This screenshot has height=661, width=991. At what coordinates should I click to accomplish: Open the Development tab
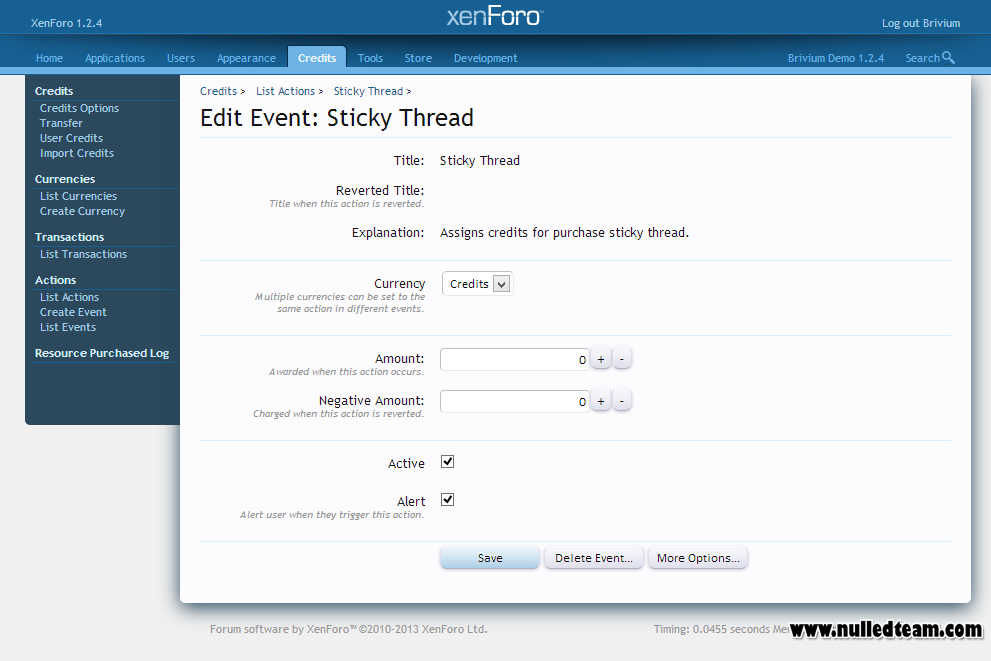pos(485,58)
